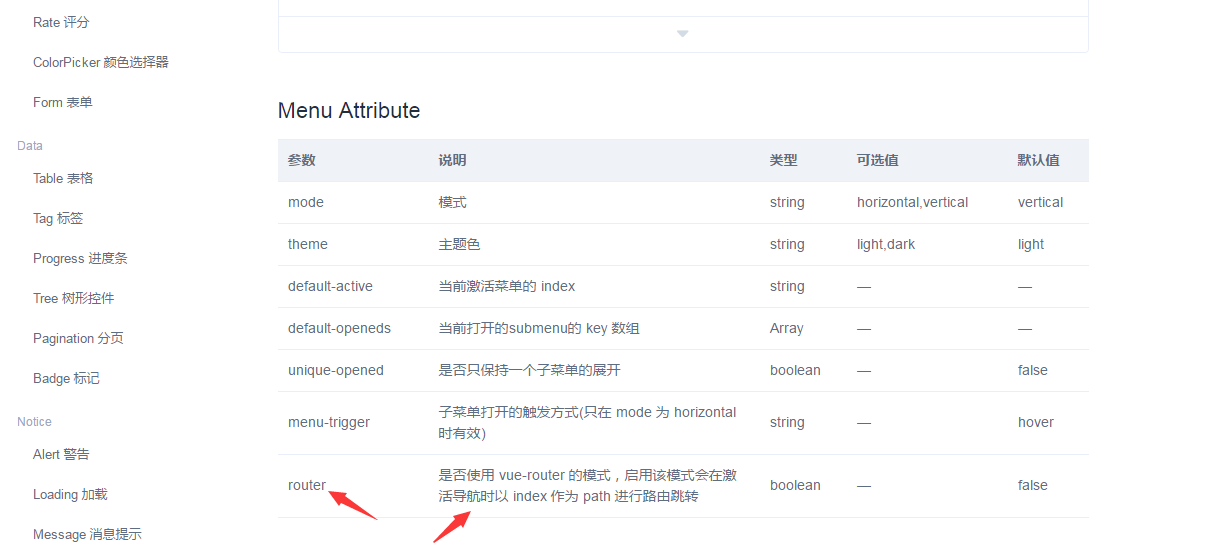Image resolution: width=1230 pixels, height=555 pixels.
Task: Click the 默认值 column header
Action: pos(1038,160)
